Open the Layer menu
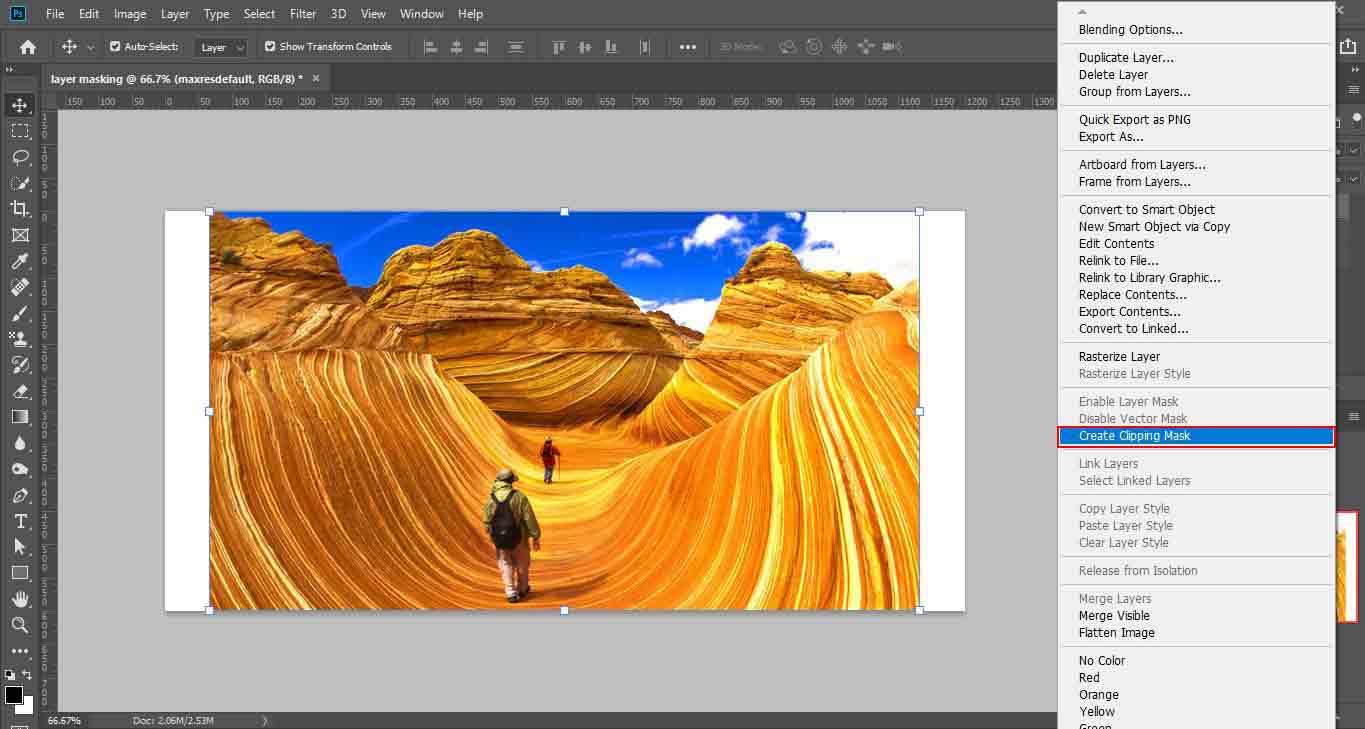Screen dimensions: 1365x729 pyautogui.click(x=175, y=14)
